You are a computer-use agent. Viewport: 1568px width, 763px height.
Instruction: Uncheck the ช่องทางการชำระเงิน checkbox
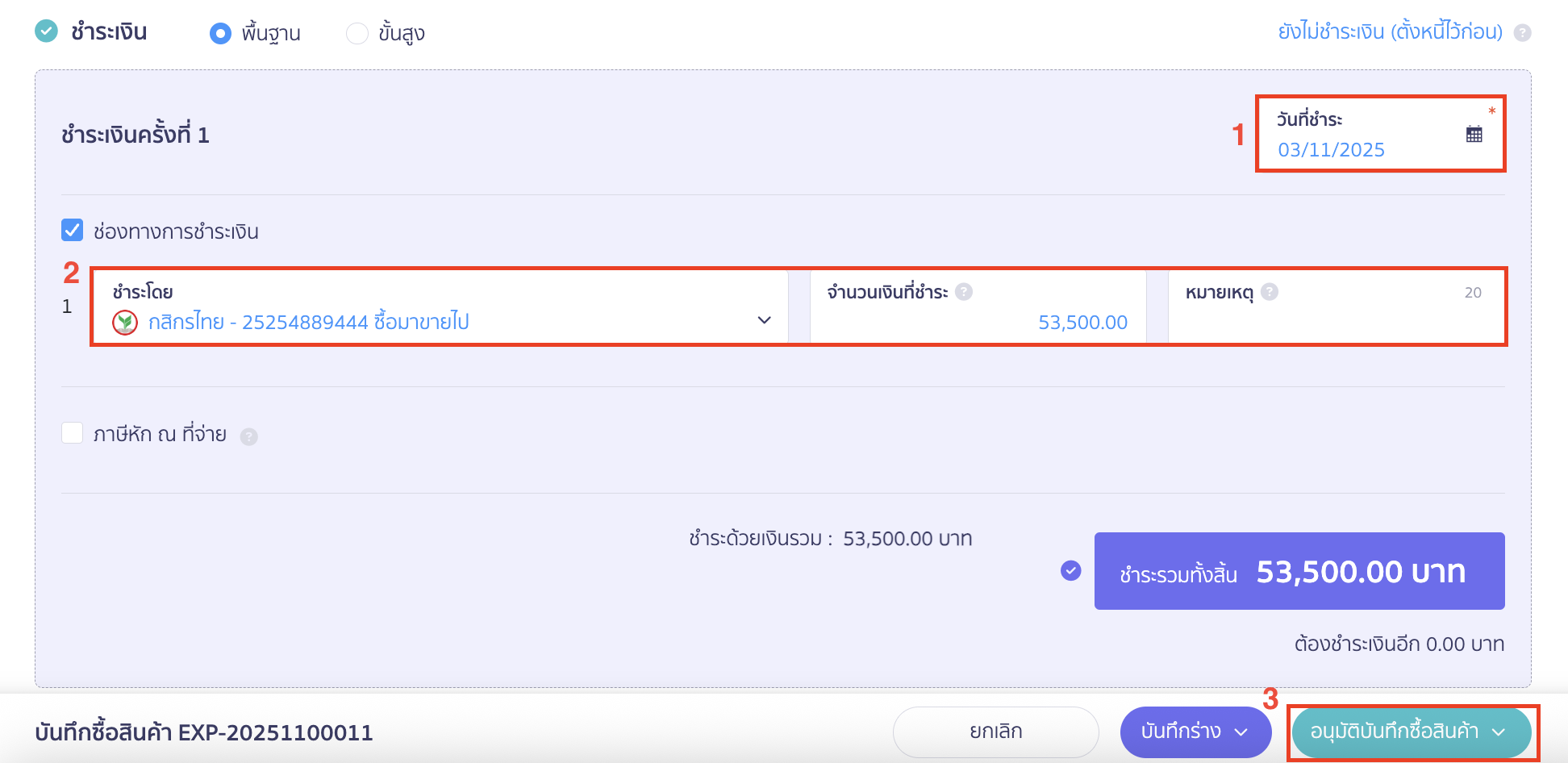pos(73,231)
